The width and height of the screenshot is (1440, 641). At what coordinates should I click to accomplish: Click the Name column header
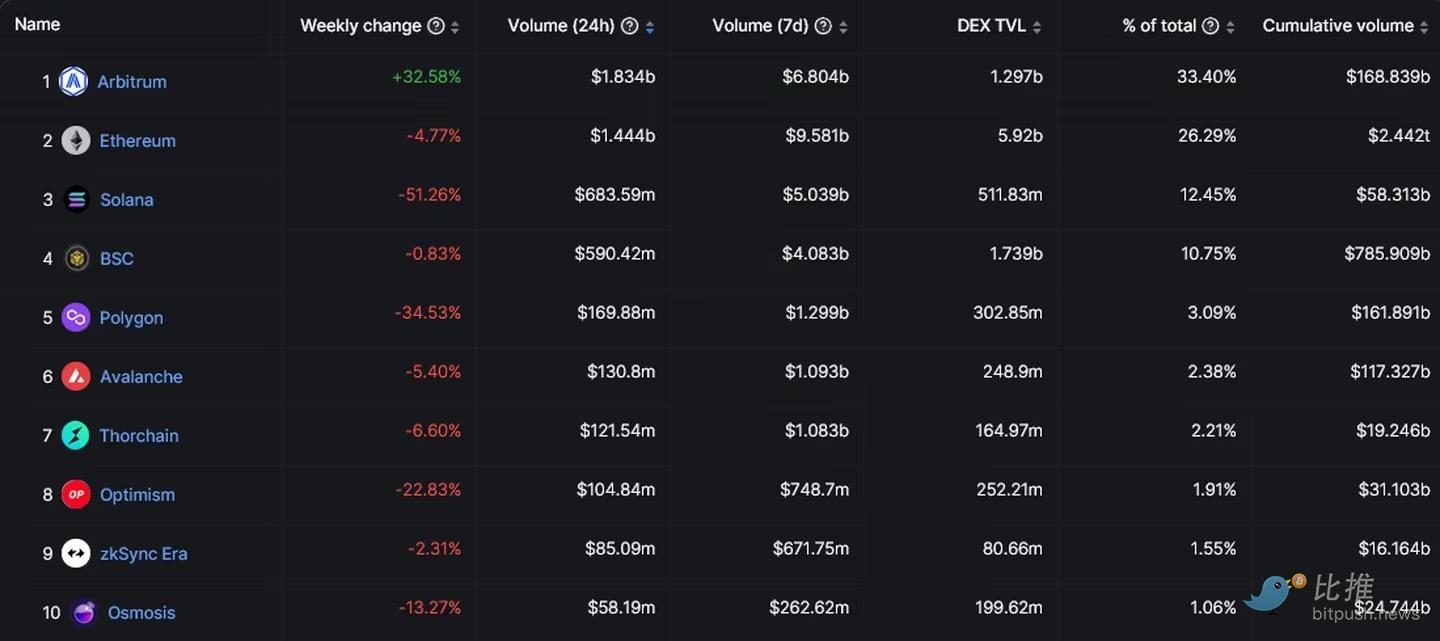tap(38, 25)
